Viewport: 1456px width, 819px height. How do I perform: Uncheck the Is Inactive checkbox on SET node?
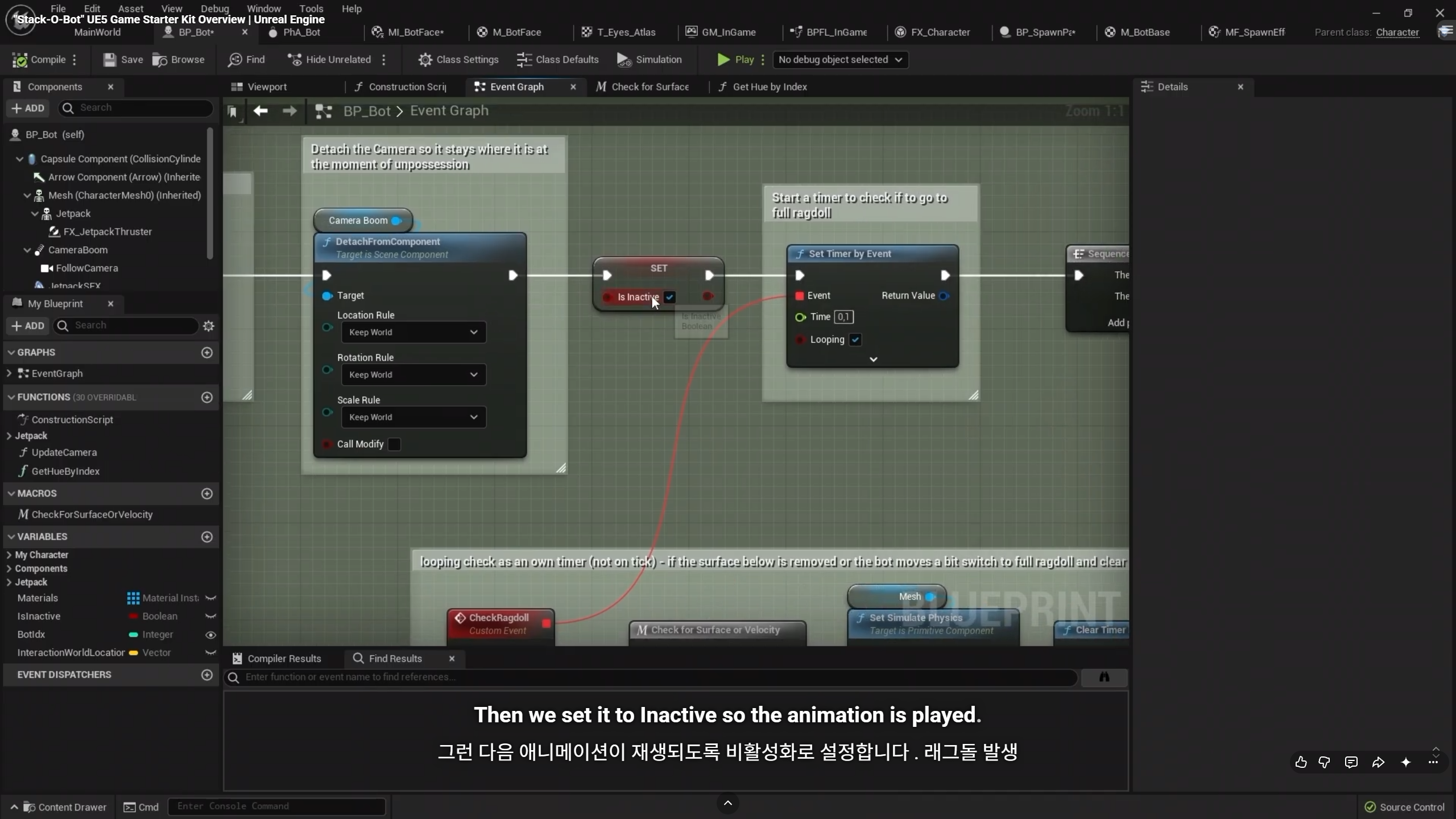tap(670, 297)
